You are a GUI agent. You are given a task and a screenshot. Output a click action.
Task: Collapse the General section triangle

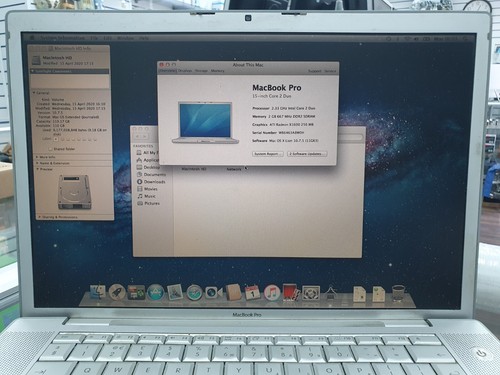pos(34,92)
